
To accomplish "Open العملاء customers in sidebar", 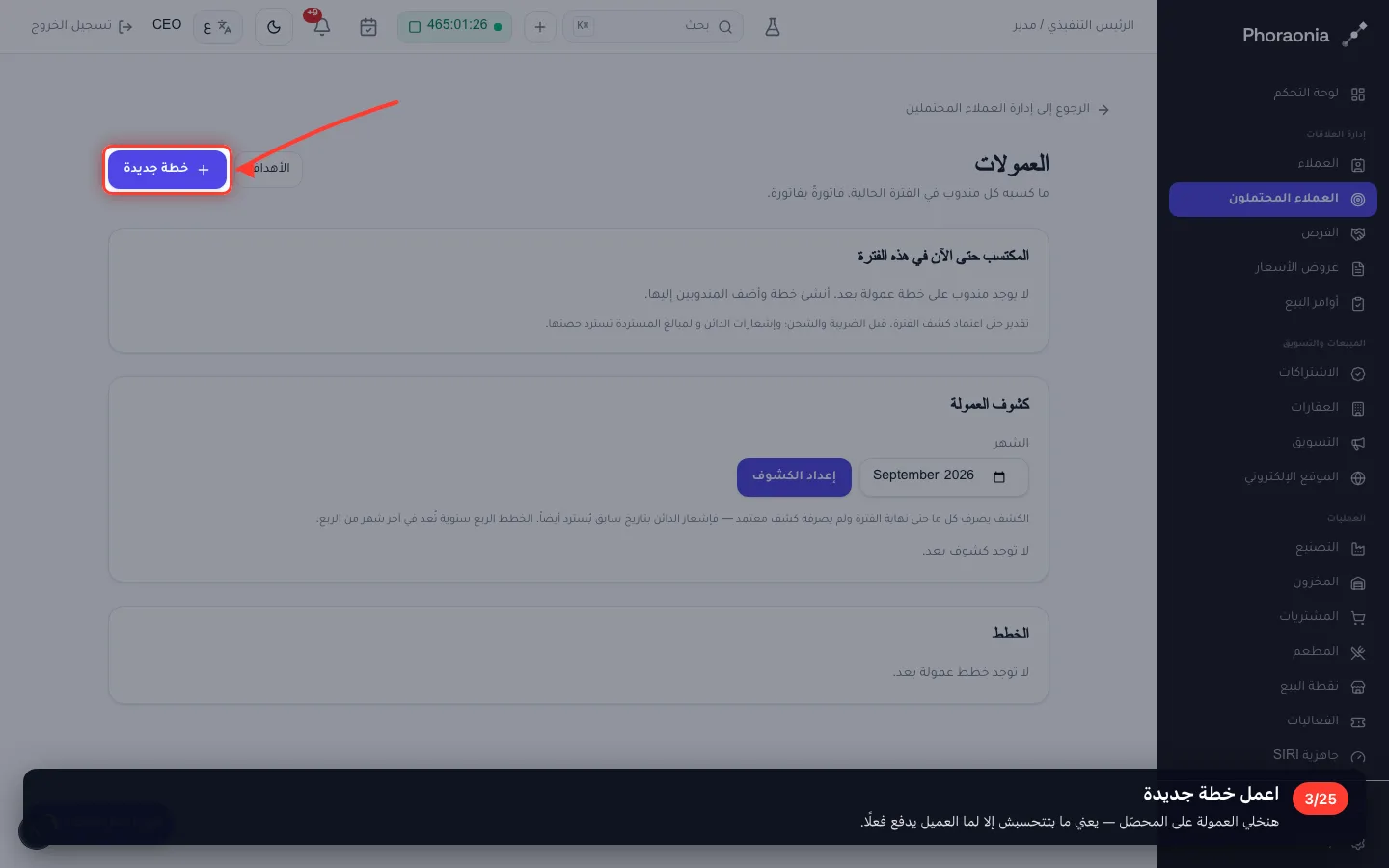I will point(1273,164).
